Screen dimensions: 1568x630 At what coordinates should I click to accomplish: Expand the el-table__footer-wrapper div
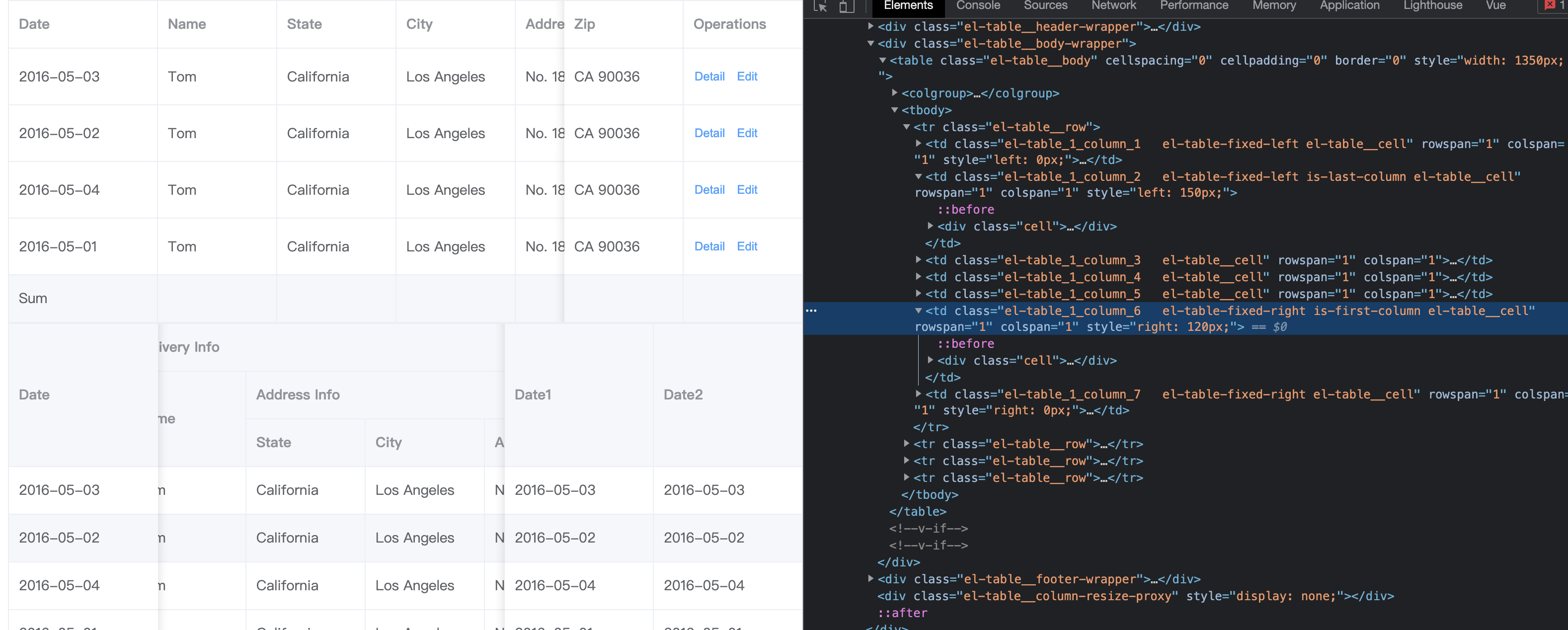pos(870,579)
